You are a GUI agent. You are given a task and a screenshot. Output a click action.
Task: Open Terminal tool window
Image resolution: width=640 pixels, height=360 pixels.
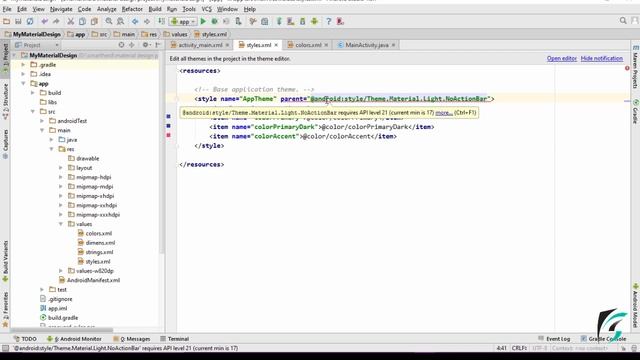click(x=175, y=339)
